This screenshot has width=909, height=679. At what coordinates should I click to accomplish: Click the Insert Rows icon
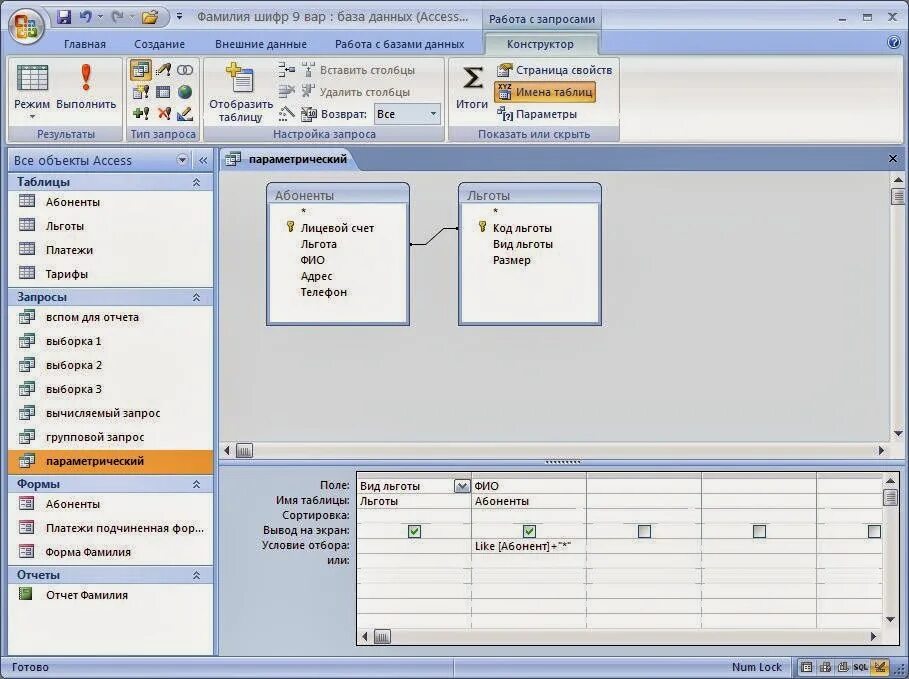(x=286, y=70)
